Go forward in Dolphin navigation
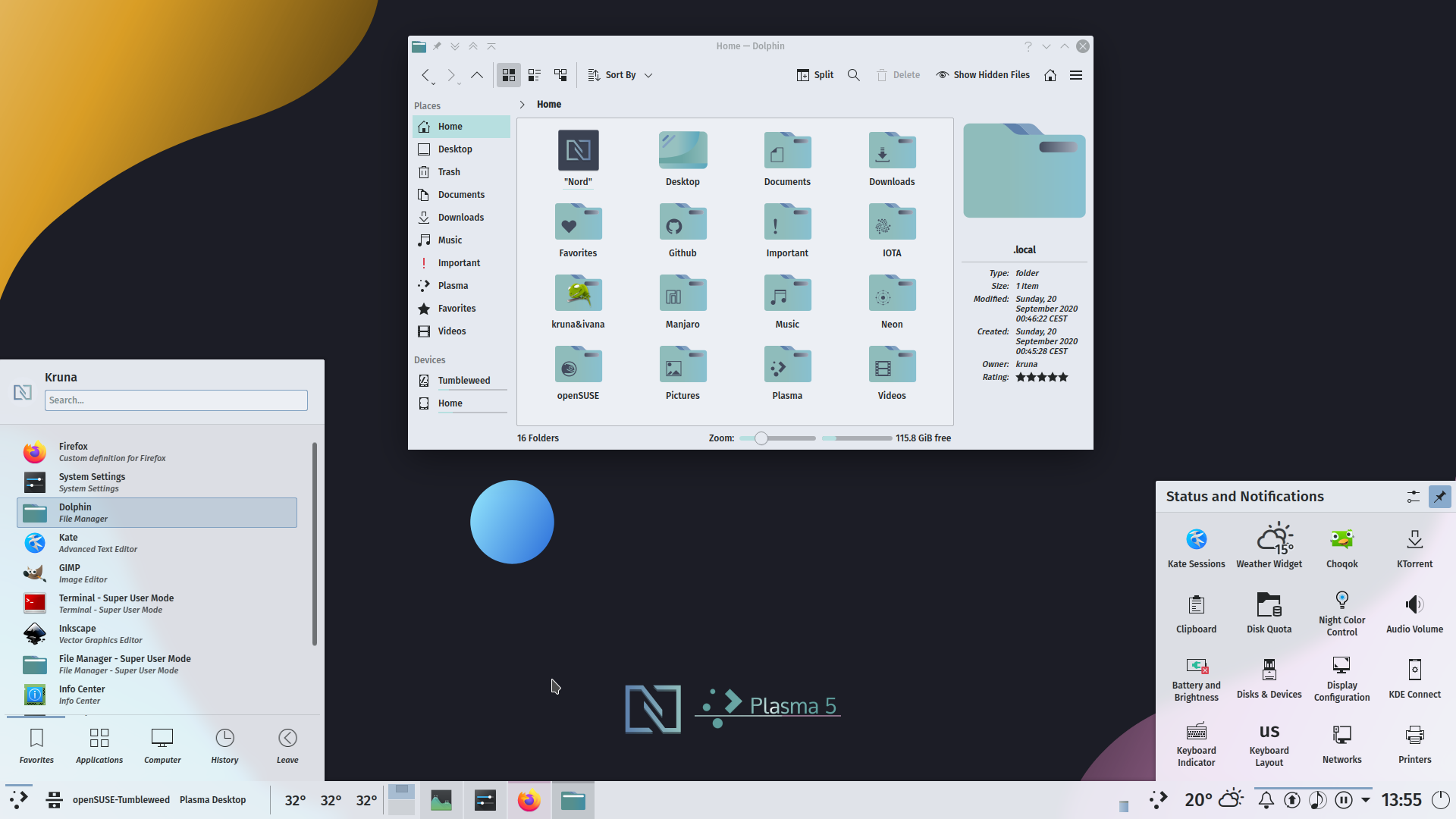Viewport: 1456px width, 819px height. tap(450, 75)
